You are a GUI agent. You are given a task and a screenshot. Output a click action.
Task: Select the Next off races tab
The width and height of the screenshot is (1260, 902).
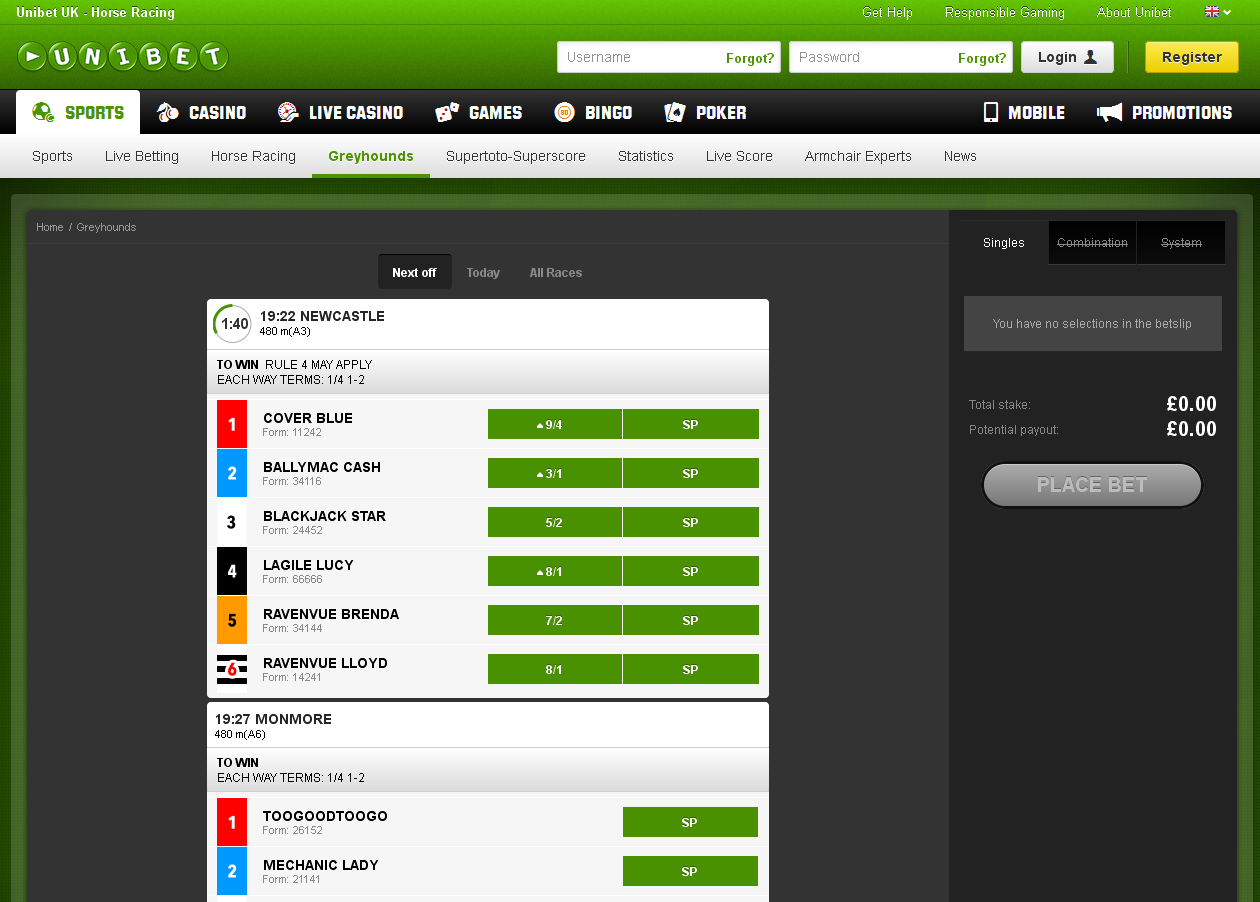point(414,272)
